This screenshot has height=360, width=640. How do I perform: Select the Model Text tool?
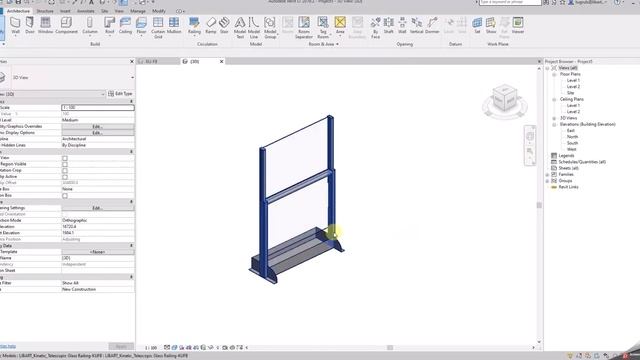240,28
